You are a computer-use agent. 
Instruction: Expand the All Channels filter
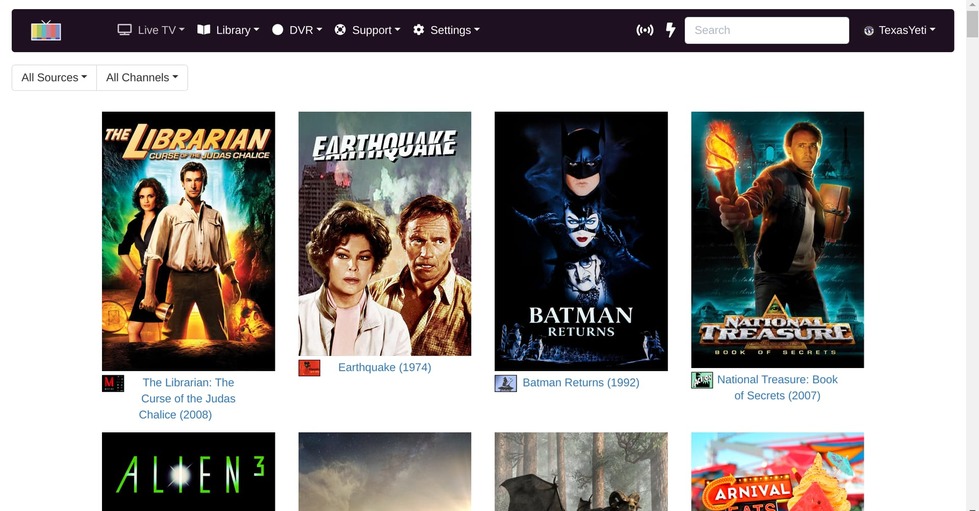(x=142, y=77)
